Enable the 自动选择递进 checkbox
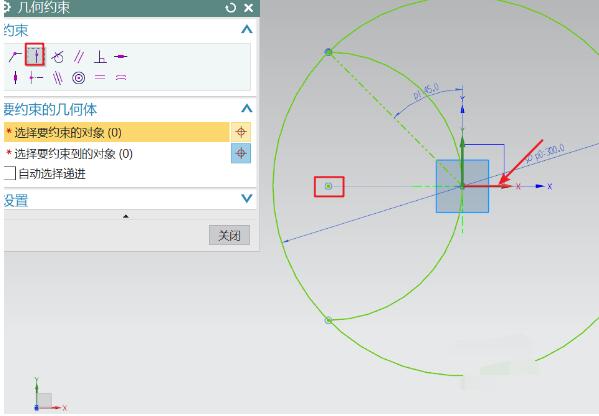This screenshot has width=599, height=416. (x=9, y=173)
